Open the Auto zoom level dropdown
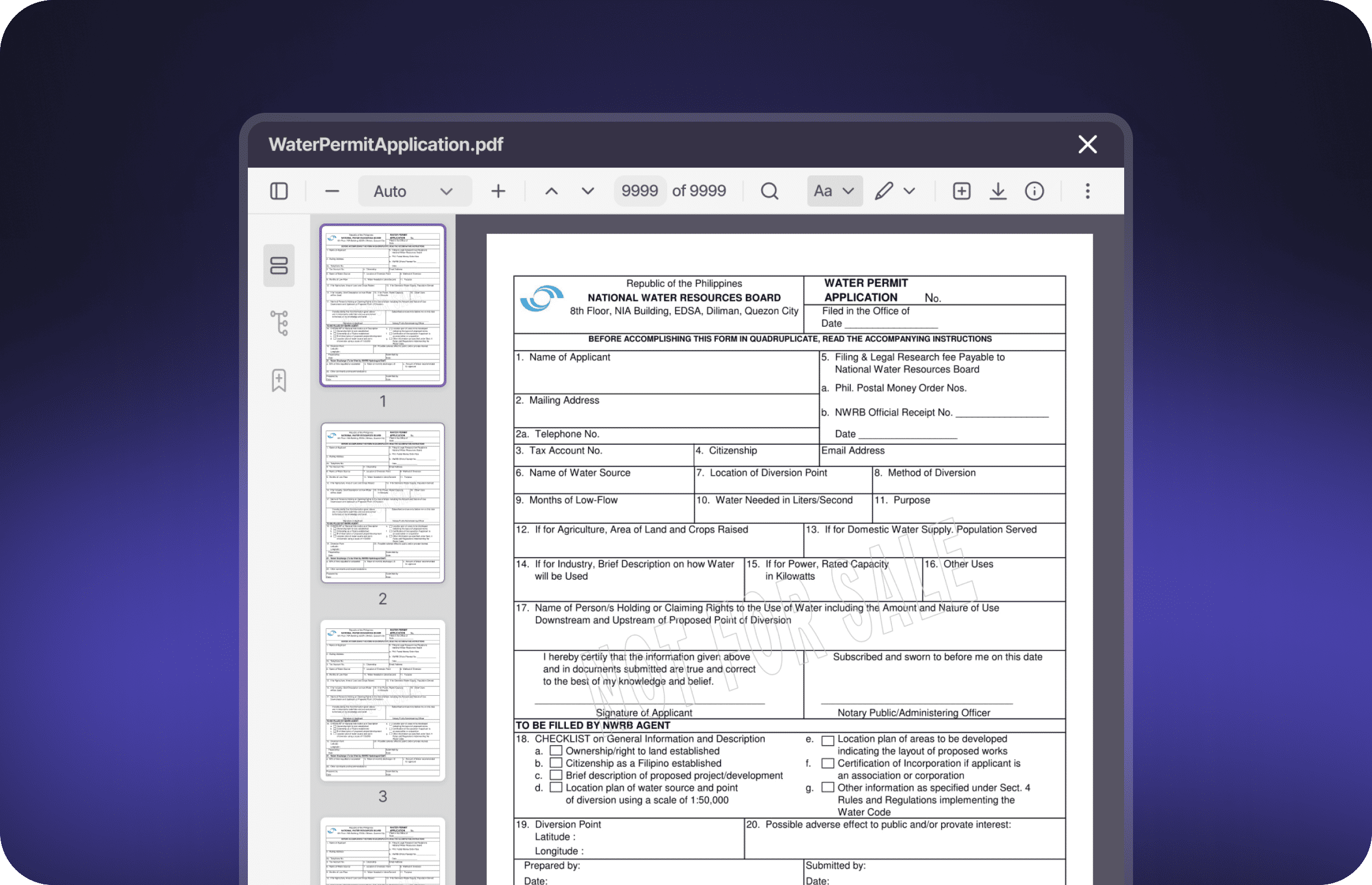This screenshot has width=1372, height=885. point(415,191)
